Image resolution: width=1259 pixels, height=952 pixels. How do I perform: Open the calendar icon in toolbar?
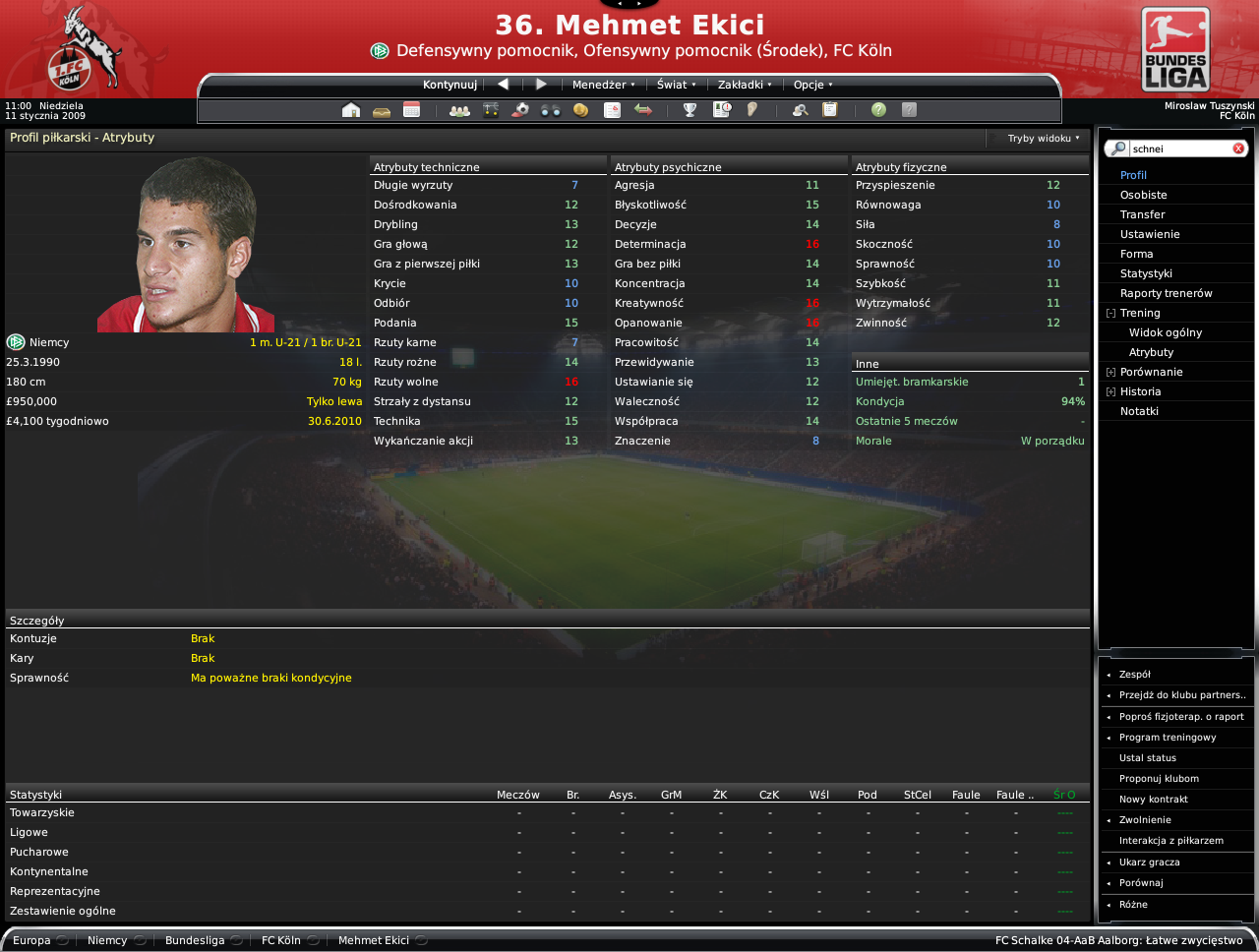tap(412, 110)
